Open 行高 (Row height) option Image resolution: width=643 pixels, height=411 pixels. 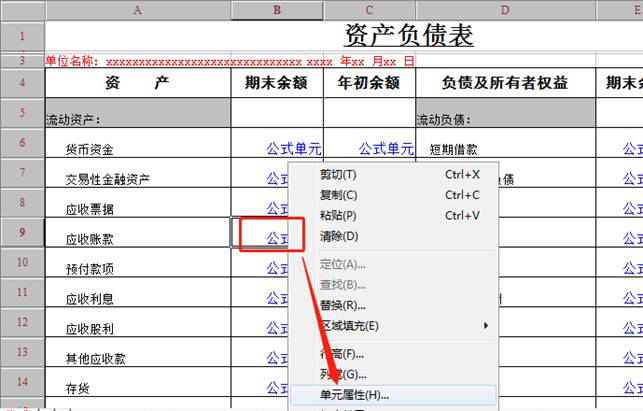point(342,354)
